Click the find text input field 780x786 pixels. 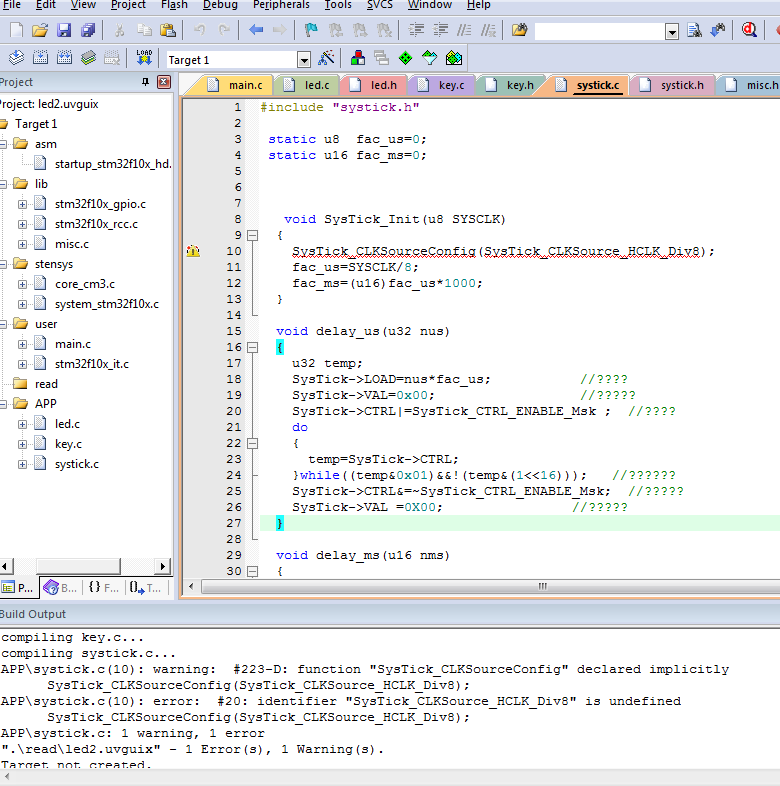click(600, 31)
